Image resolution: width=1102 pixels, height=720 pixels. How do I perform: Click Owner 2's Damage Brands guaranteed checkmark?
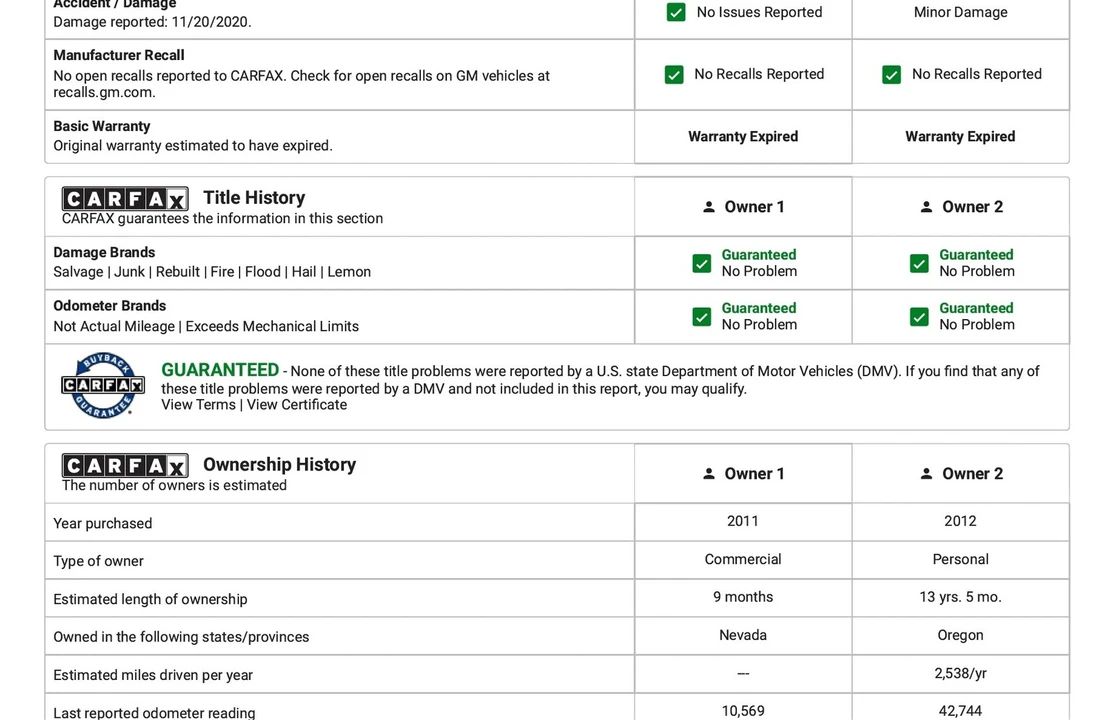click(919, 264)
